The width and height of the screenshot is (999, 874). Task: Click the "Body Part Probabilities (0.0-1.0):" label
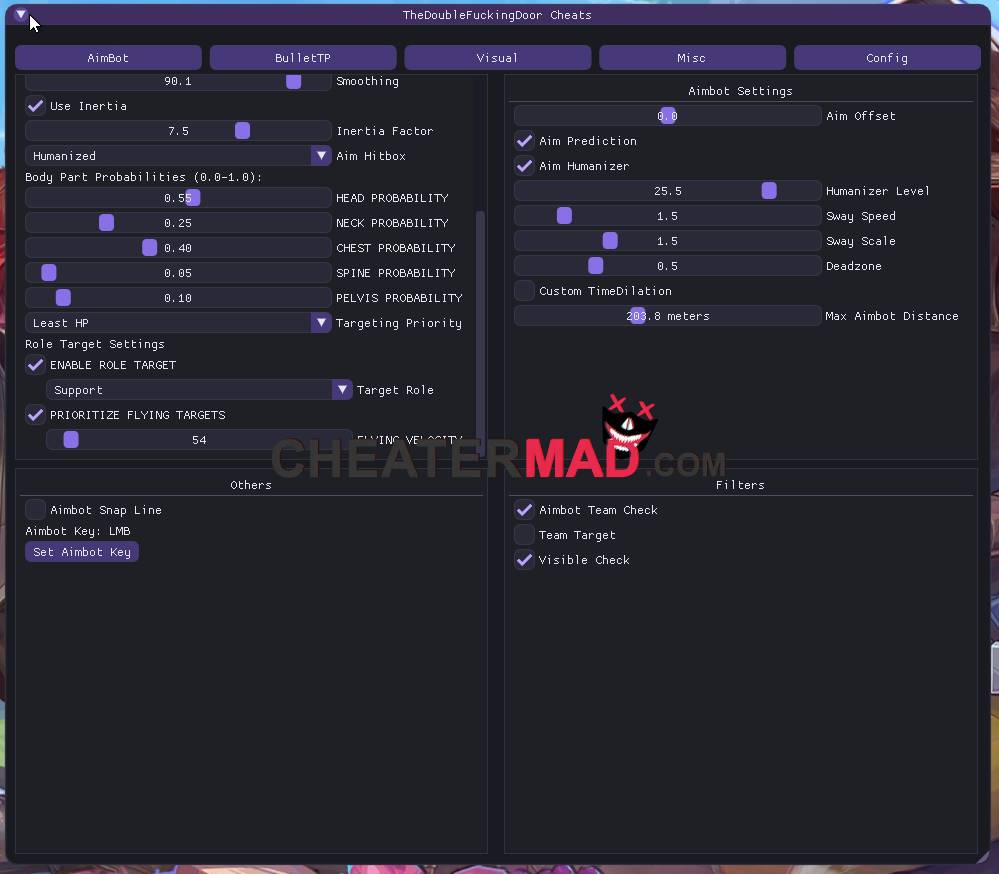[143, 176]
